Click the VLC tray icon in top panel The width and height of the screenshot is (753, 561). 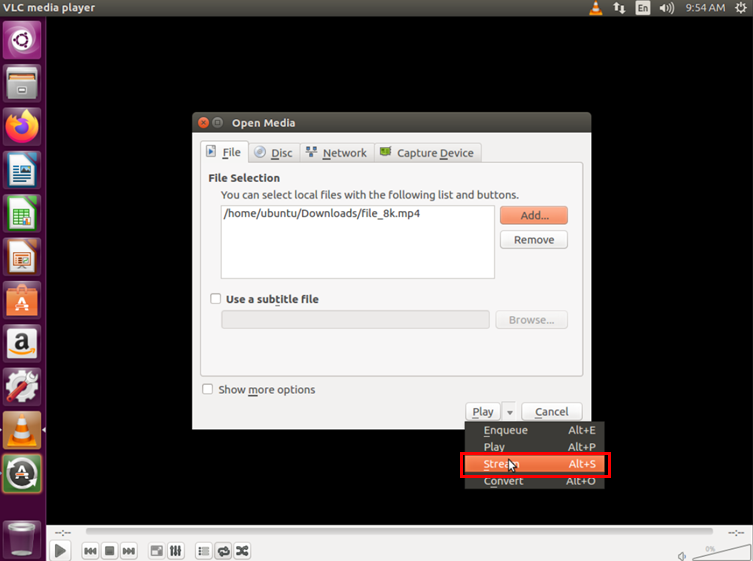(595, 8)
